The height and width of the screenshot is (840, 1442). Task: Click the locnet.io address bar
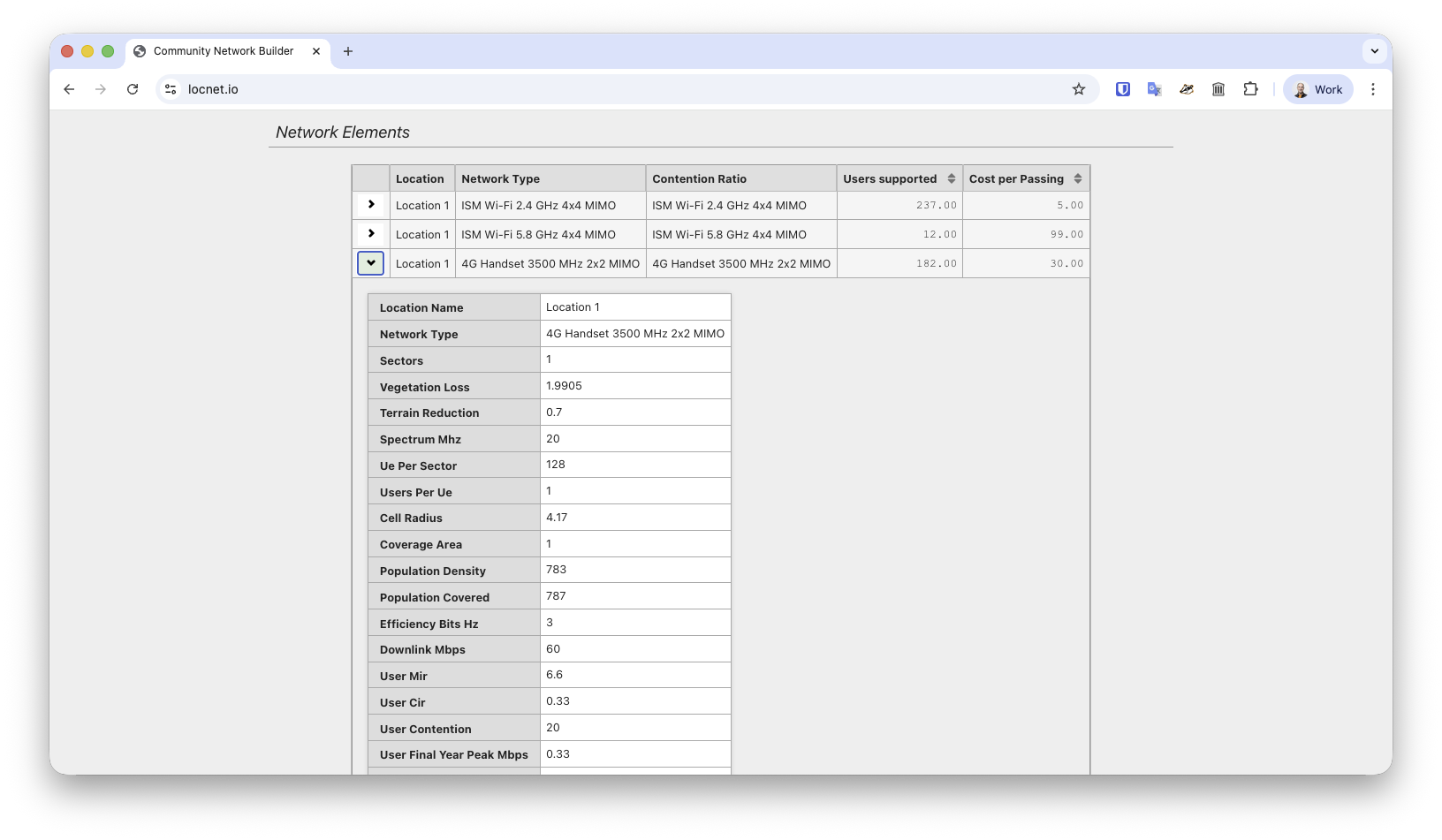[619, 89]
